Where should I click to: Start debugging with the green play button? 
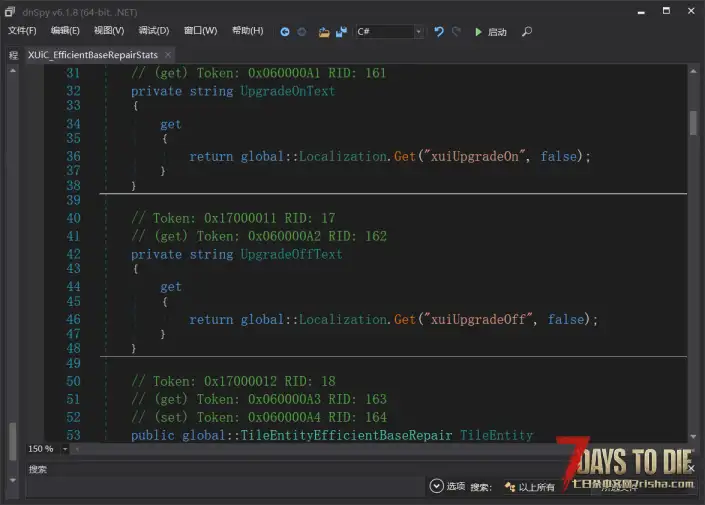point(478,32)
